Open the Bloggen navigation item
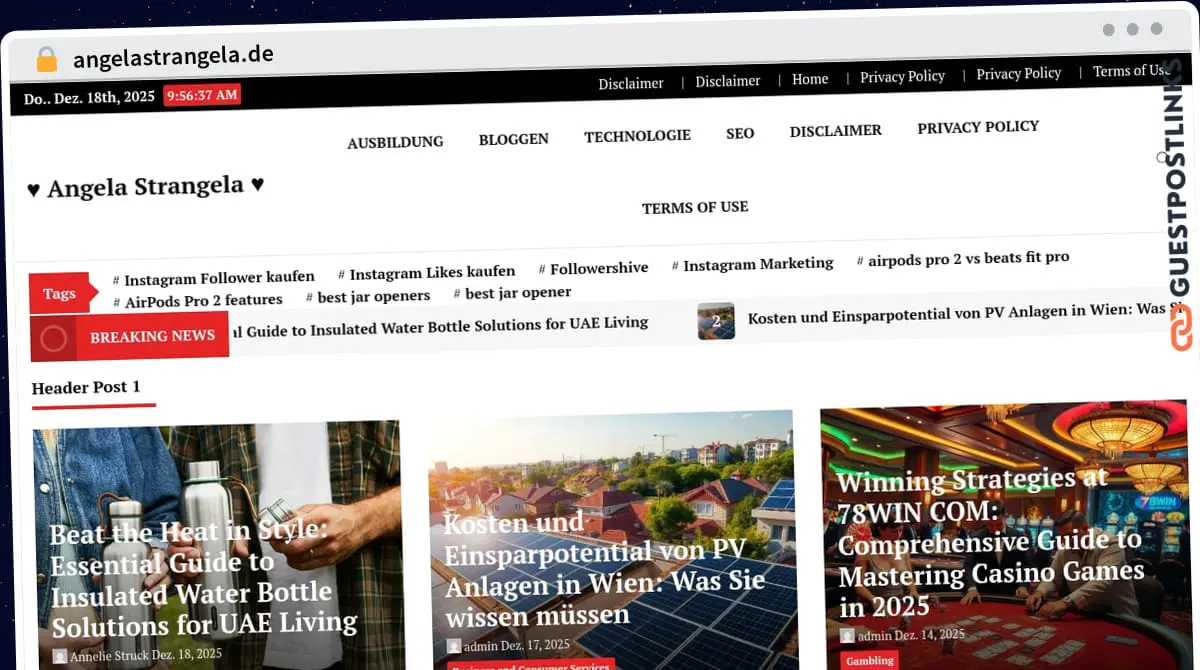The height and width of the screenshot is (670, 1200). tap(513, 139)
